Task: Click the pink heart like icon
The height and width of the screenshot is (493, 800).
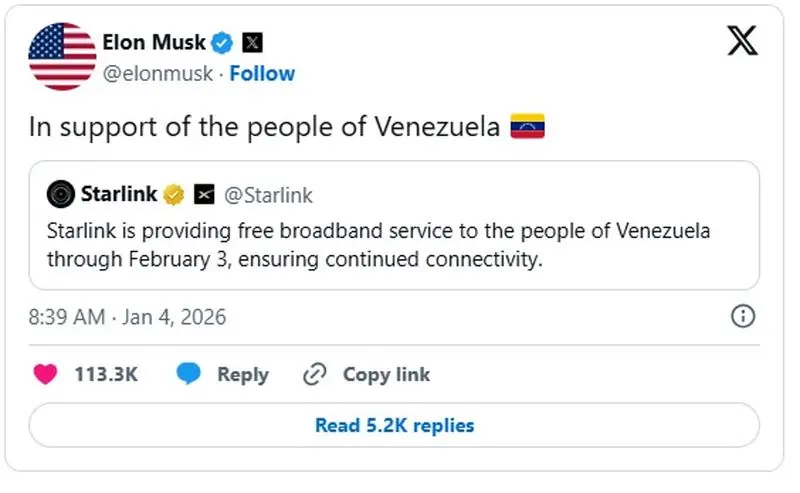Action: point(46,374)
